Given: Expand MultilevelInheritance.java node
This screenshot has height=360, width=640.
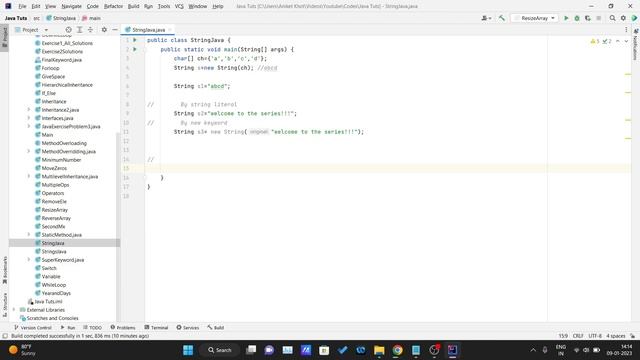Looking at the screenshot, I should coord(29,176).
